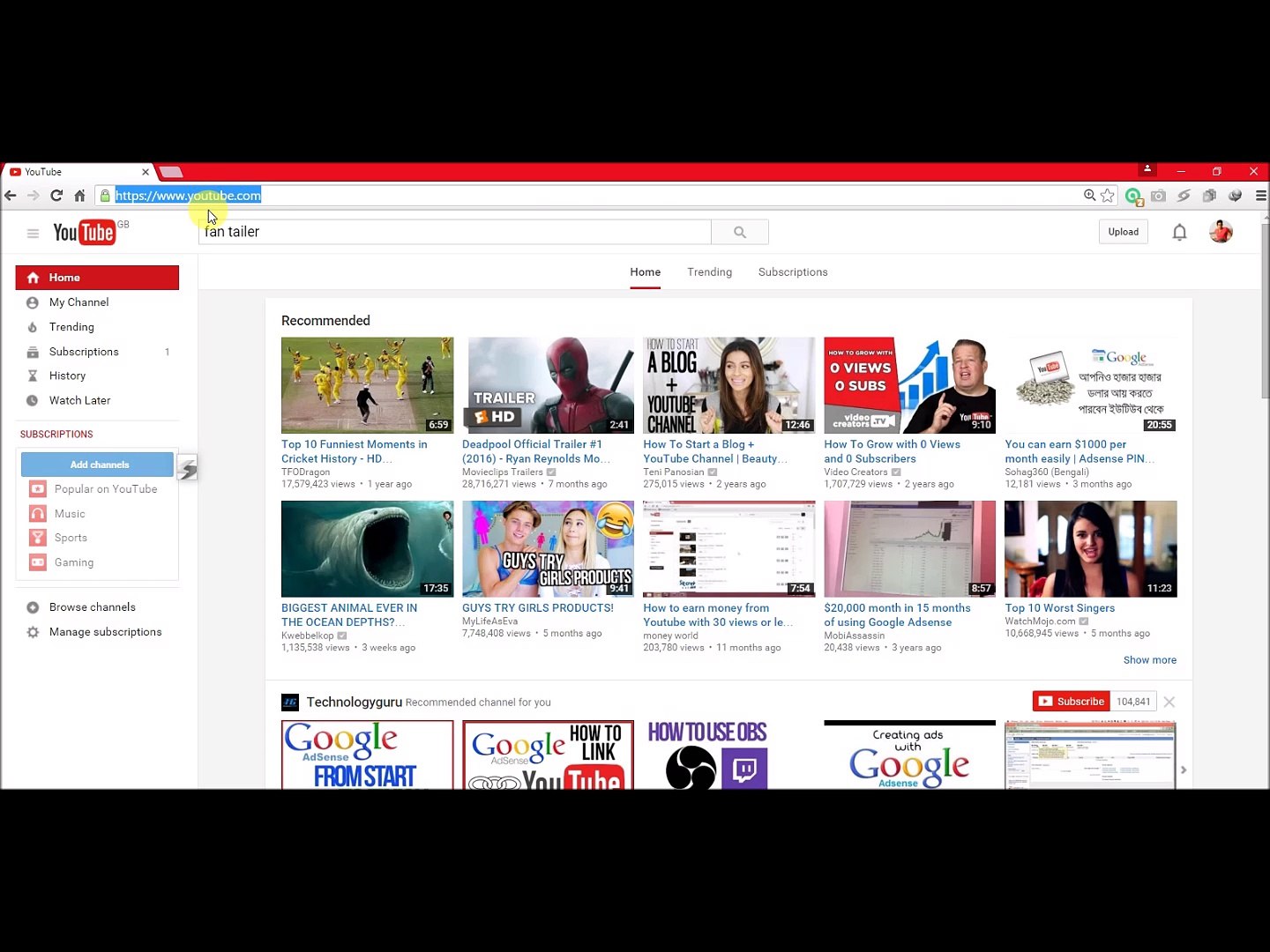
Task: Switch to the Trending tab at top center
Action: 709,272
